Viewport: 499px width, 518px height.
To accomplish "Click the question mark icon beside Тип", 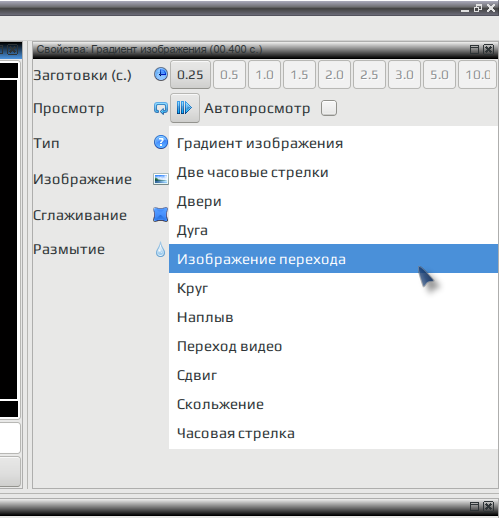I will pyautogui.click(x=161, y=142).
